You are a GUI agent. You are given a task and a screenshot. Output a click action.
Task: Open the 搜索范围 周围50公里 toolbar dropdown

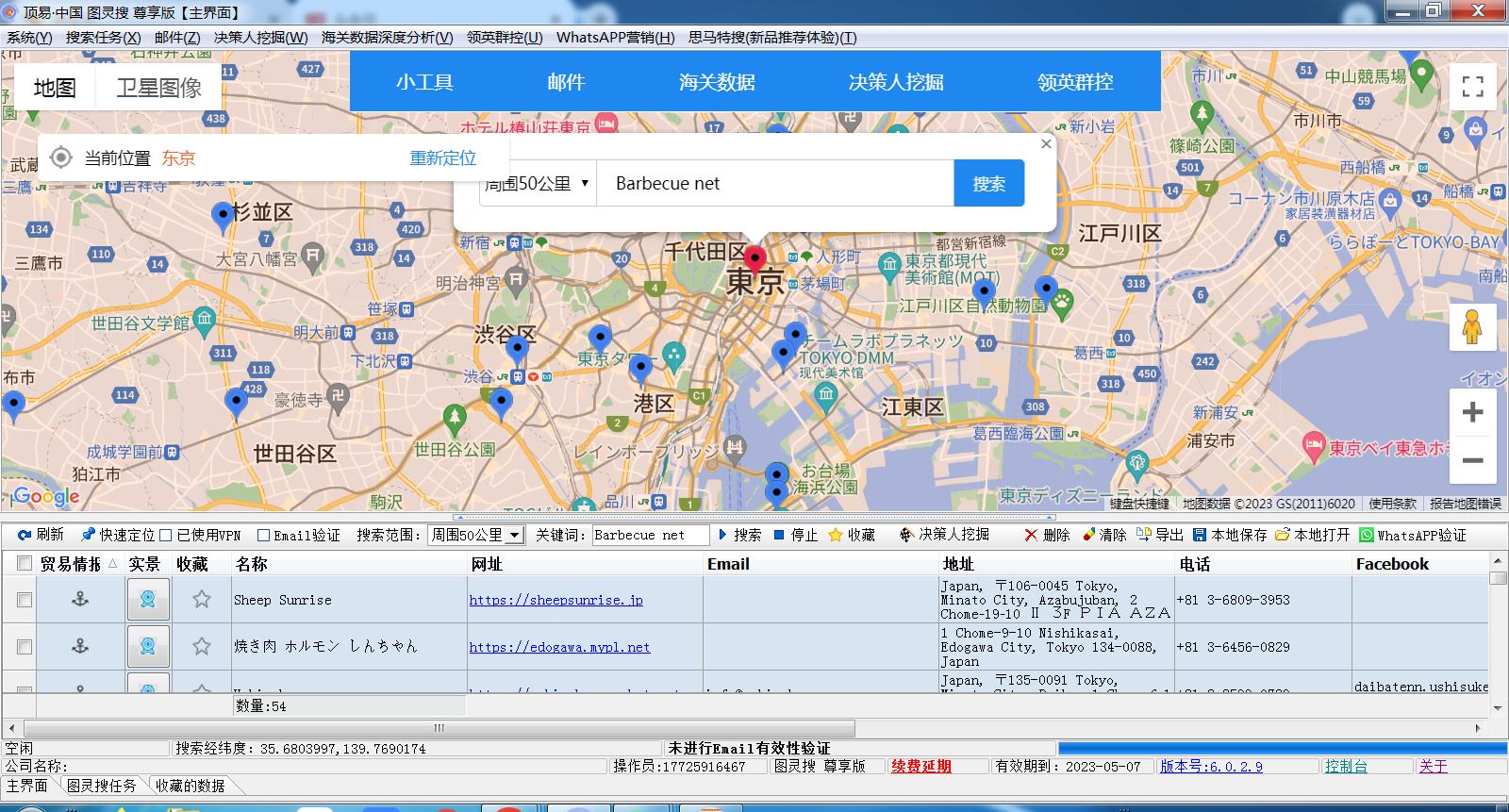pyautogui.click(x=475, y=535)
